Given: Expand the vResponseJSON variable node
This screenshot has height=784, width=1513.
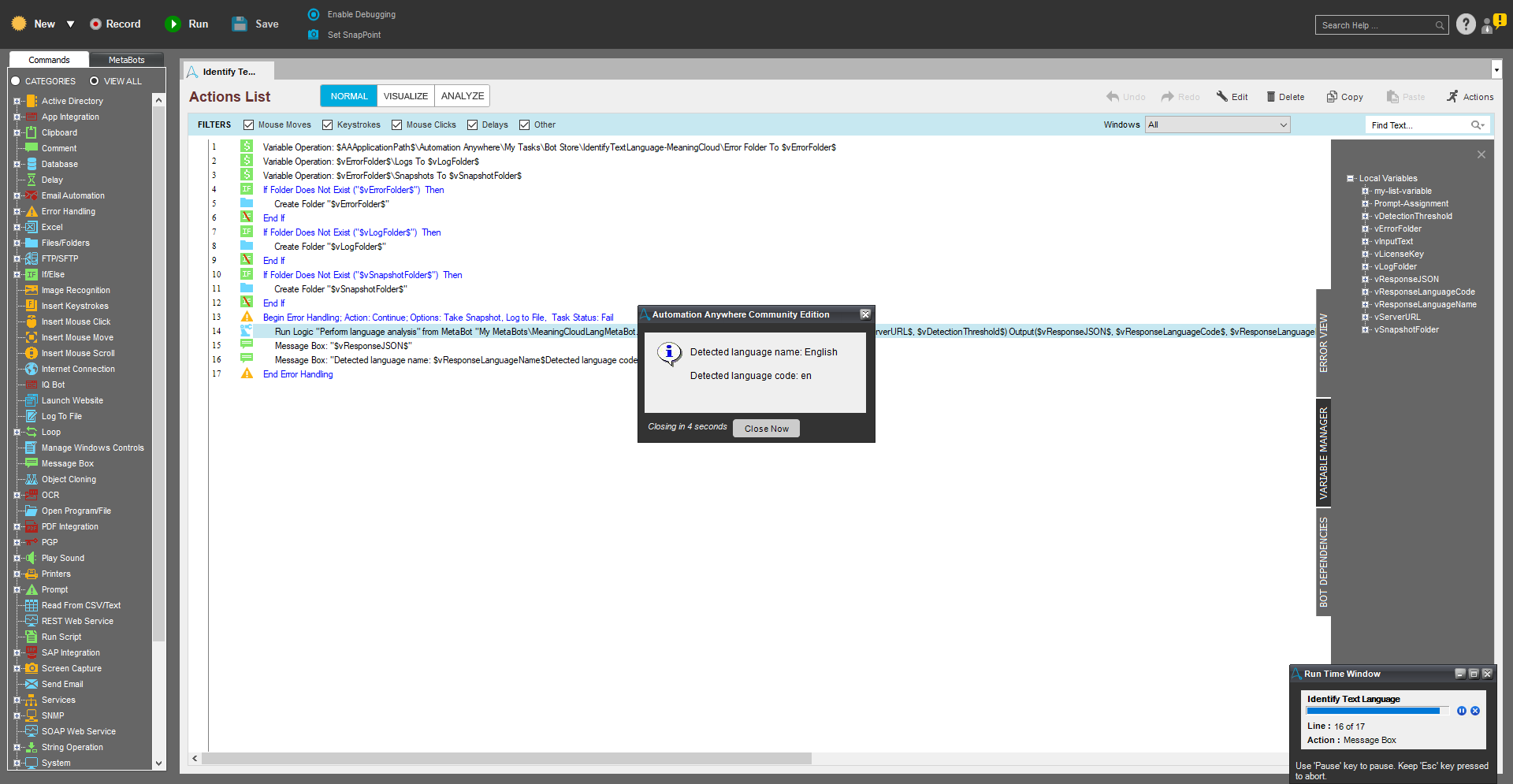Looking at the screenshot, I should (x=1366, y=279).
